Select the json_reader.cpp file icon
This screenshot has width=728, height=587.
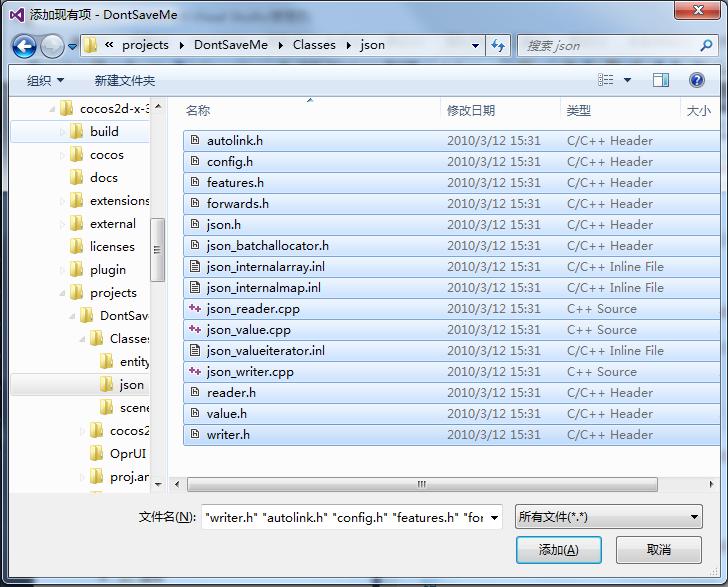click(195, 308)
